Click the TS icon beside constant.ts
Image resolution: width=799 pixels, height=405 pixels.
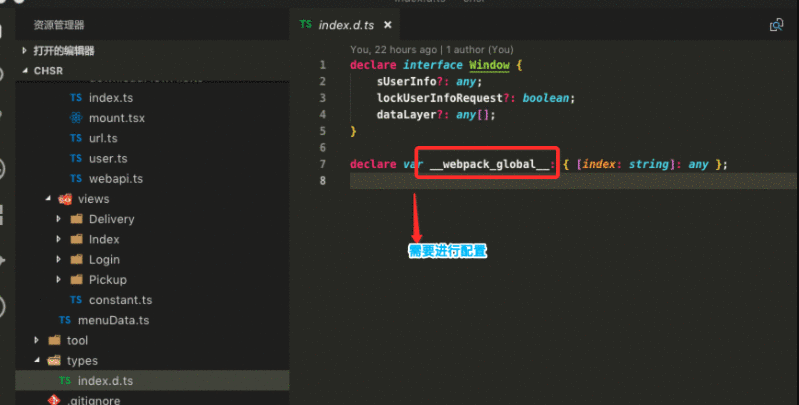76,300
